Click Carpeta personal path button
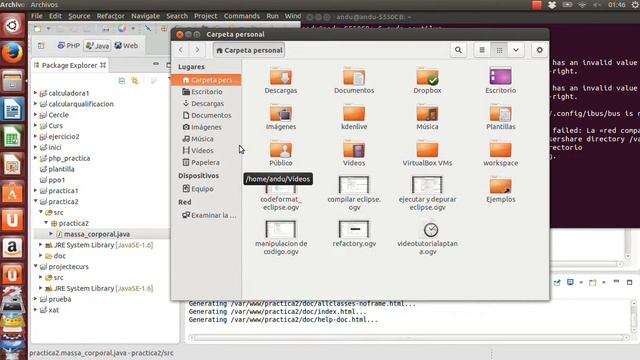640x360 pixels. [x=249, y=50]
